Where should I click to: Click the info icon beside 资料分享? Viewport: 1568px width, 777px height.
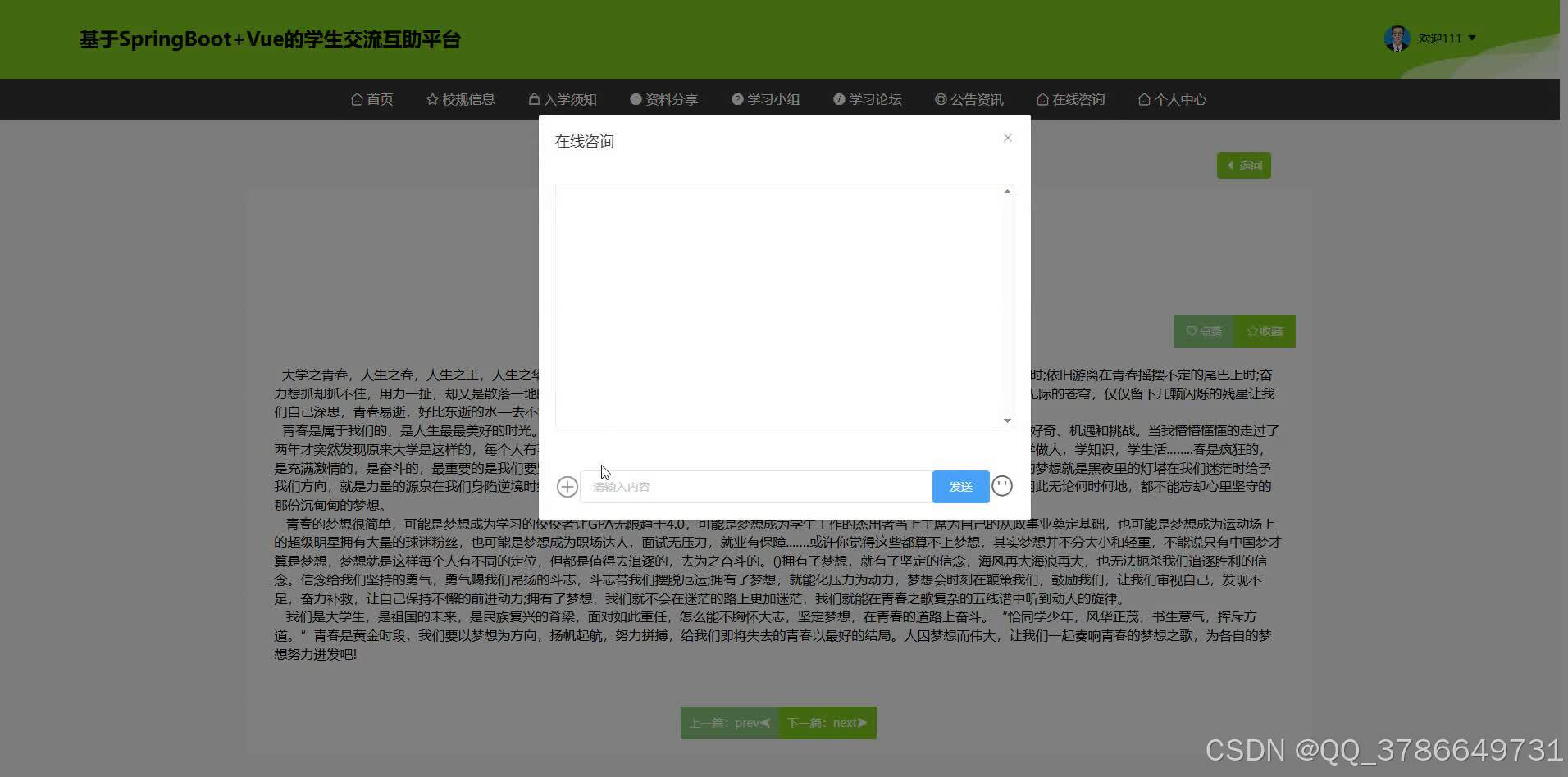[634, 98]
